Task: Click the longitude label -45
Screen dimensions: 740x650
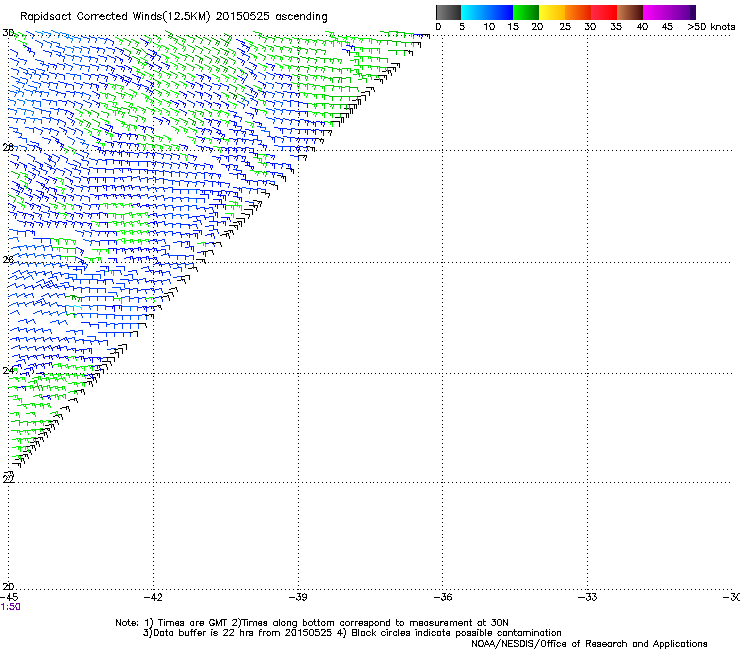Action: pos(9,597)
